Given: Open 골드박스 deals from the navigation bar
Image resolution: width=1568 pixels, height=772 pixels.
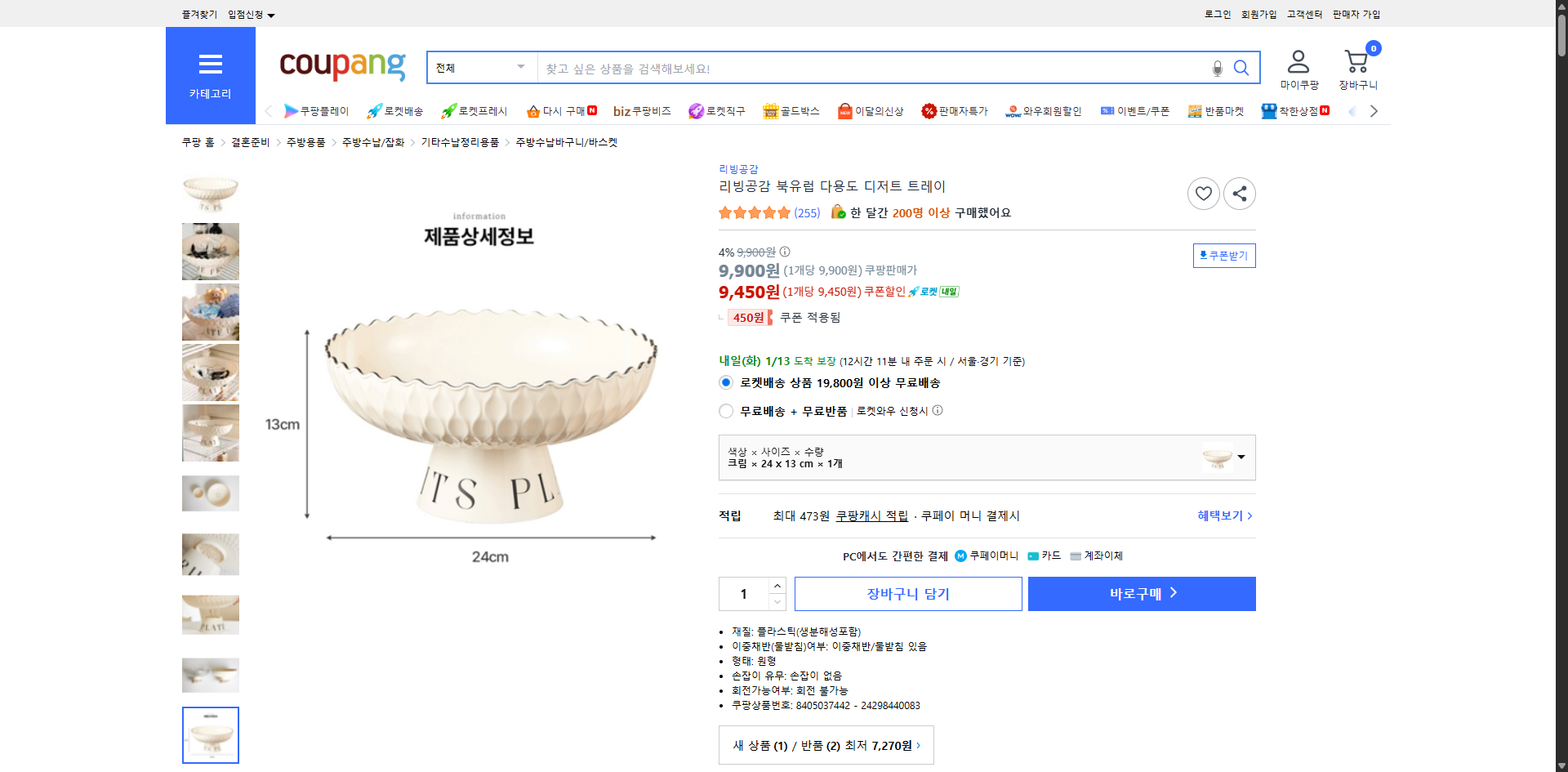Looking at the screenshot, I should click(x=791, y=111).
